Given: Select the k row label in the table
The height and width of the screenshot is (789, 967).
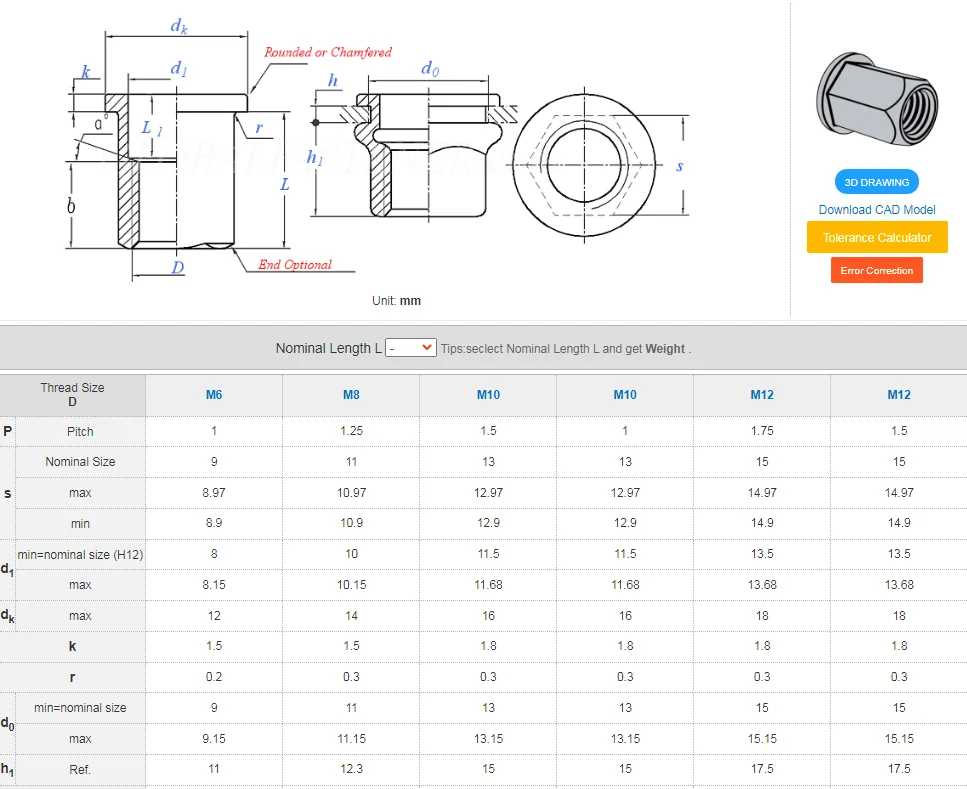Looking at the screenshot, I should 72,646.
